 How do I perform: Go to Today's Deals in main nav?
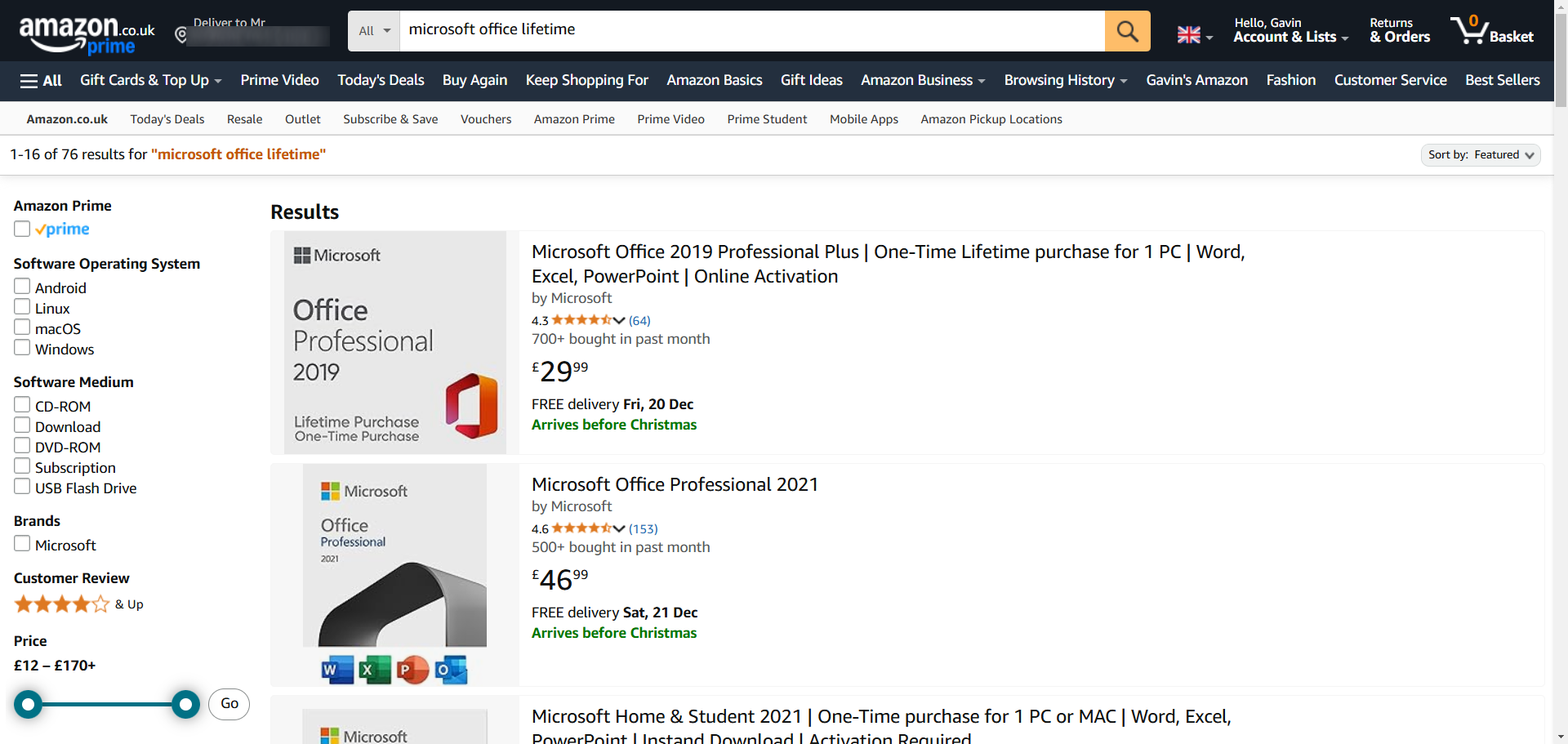[381, 80]
